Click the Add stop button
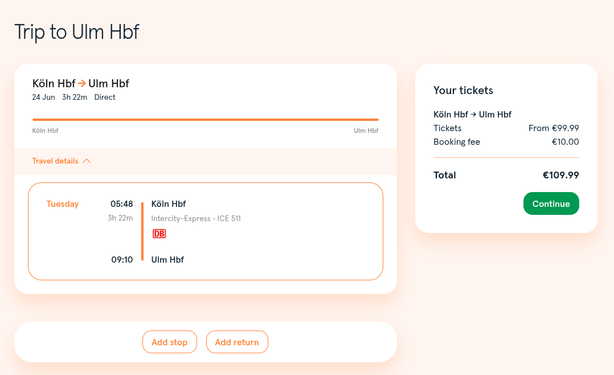The width and height of the screenshot is (614, 375). click(x=170, y=342)
